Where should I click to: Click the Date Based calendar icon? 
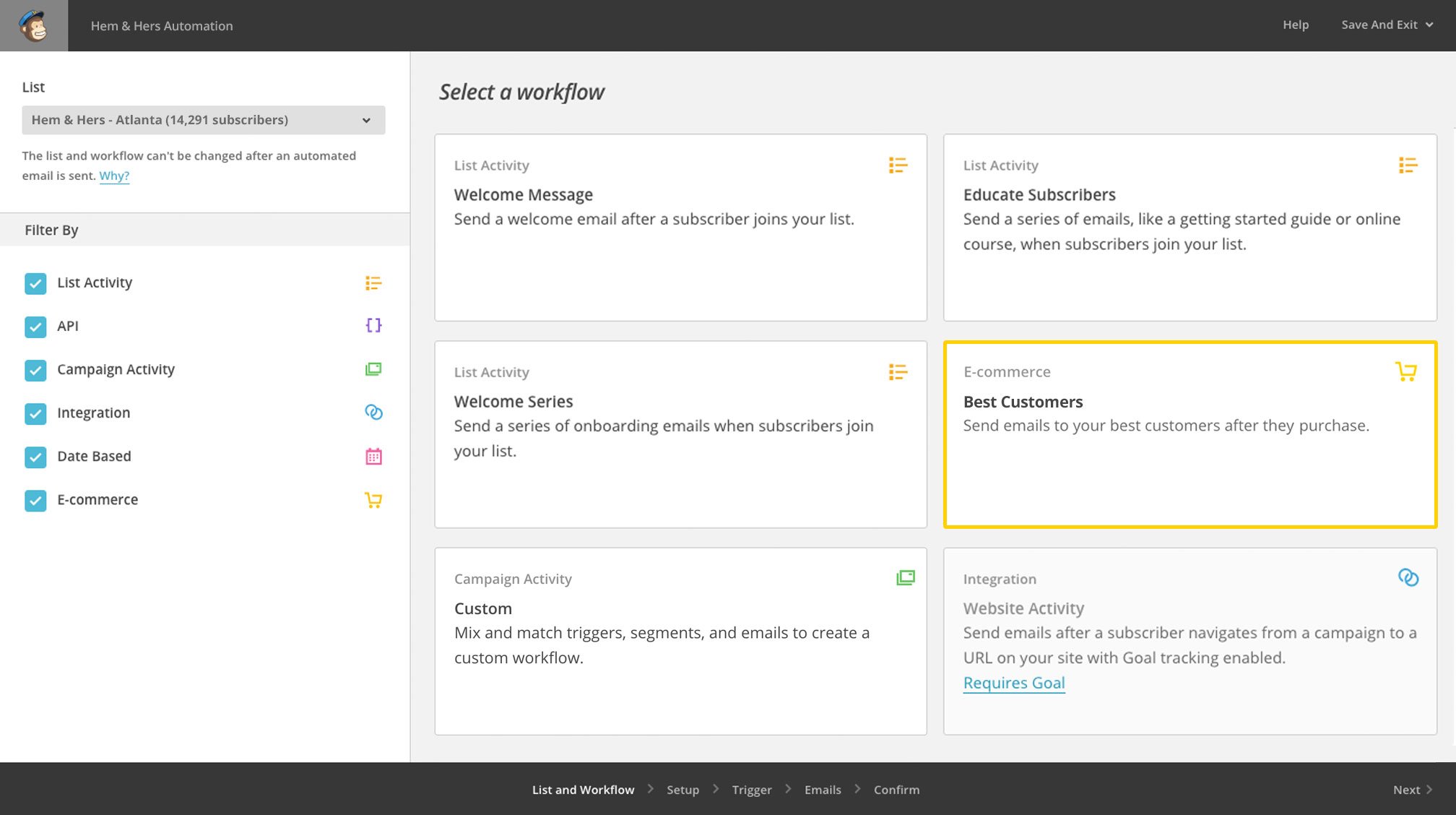[x=373, y=456]
